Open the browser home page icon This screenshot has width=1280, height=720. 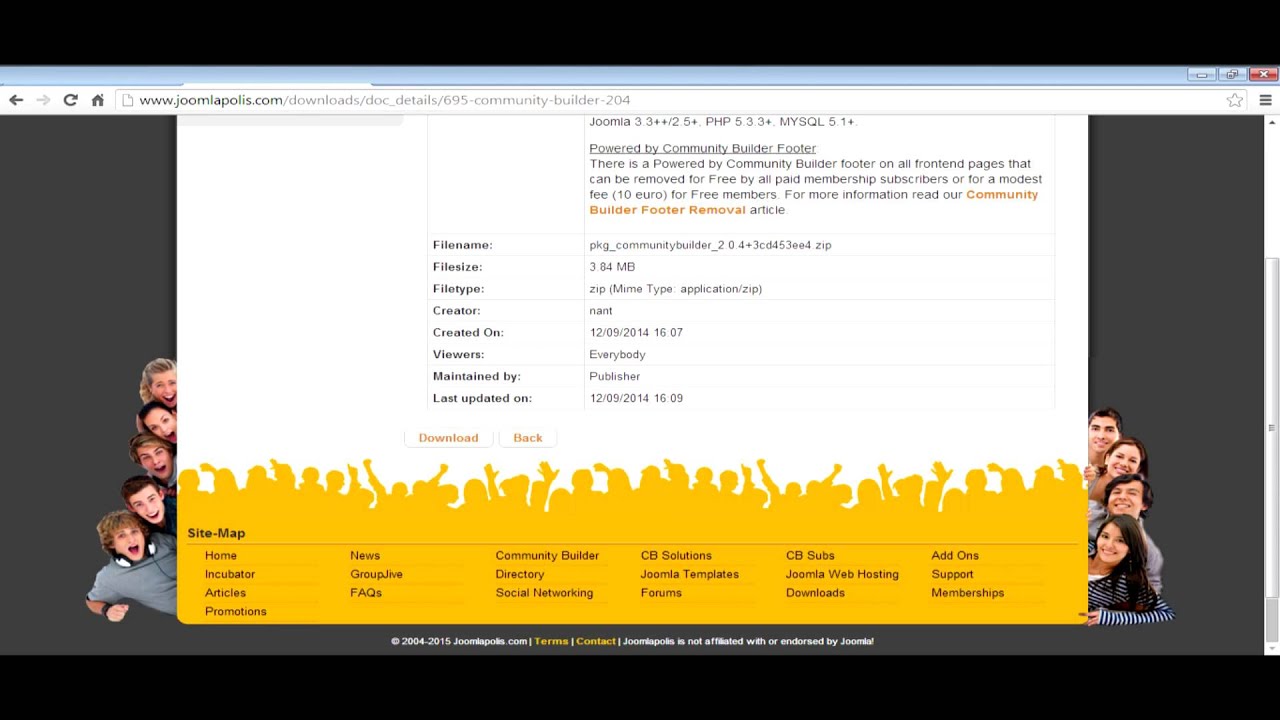pyautogui.click(x=98, y=100)
